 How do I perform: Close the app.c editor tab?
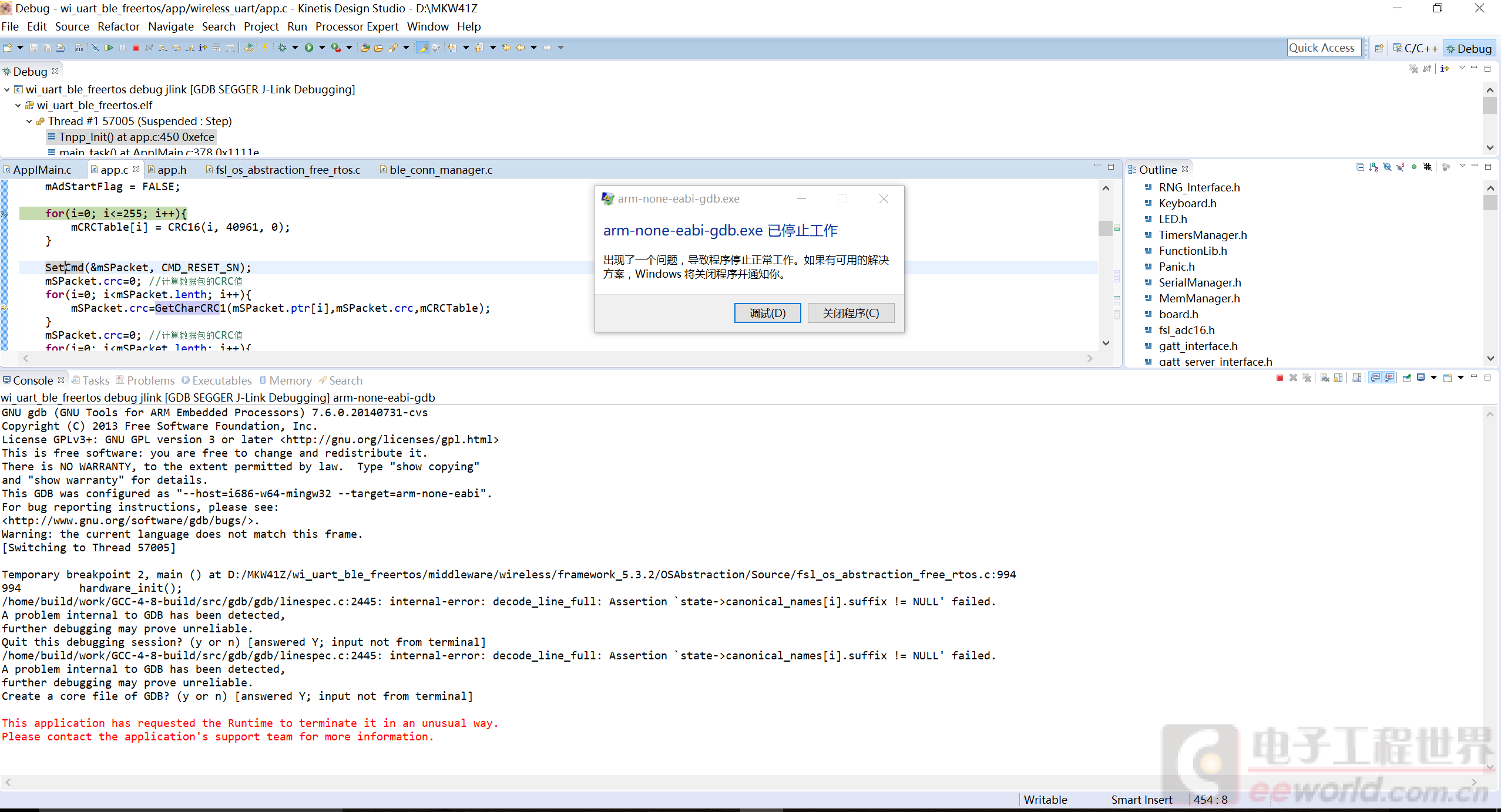point(137,169)
